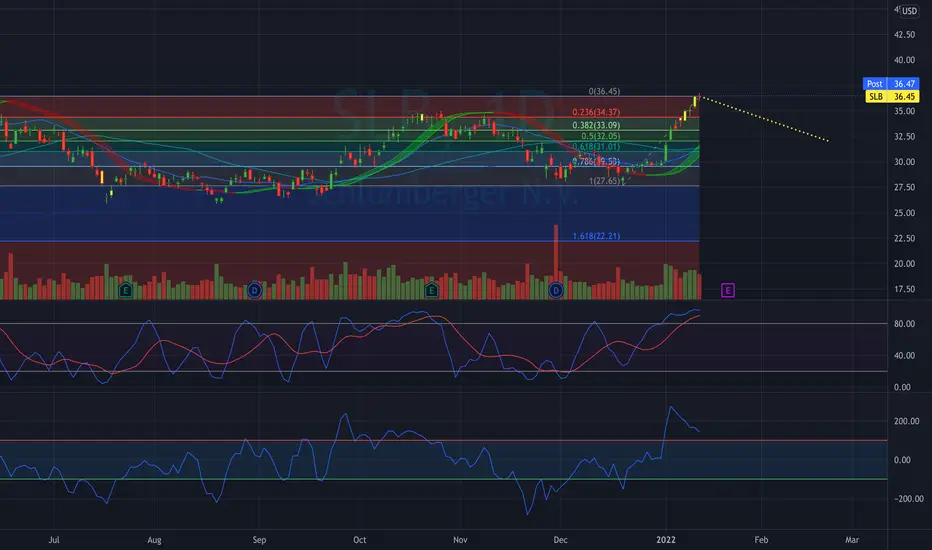Viewport: 932px width, 550px height.
Task: Select the 1(27.65) Fibonacci base level label
Action: 604,181
